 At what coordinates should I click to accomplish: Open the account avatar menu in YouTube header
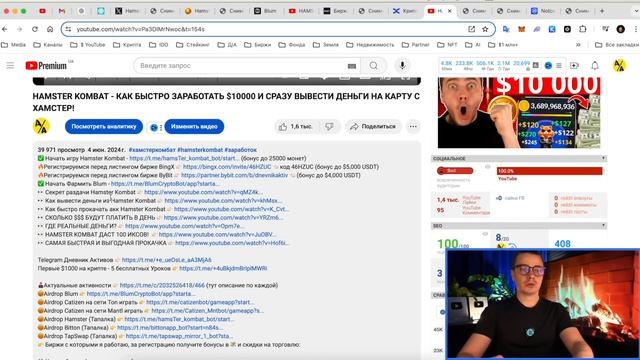(x=620, y=65)
